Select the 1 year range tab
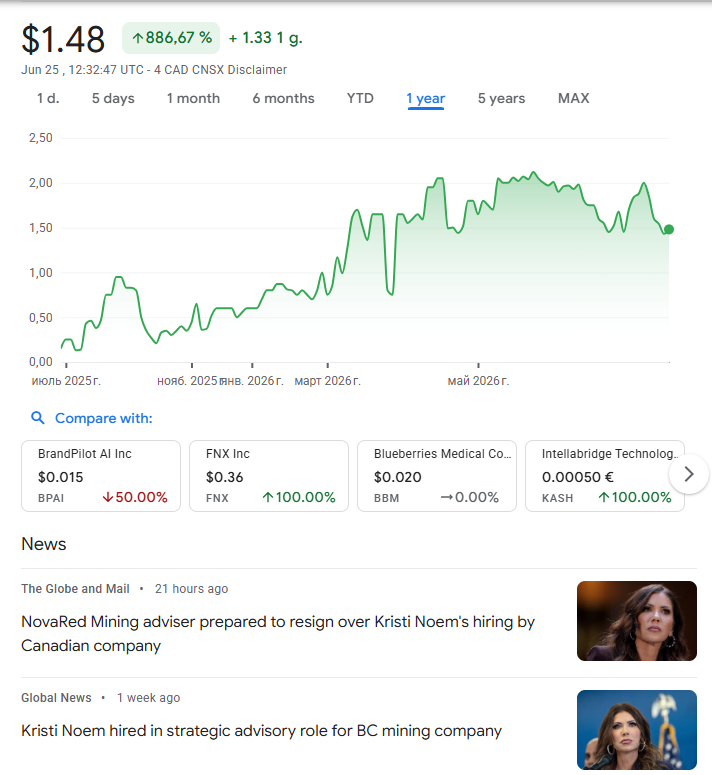 pyautogui.click(x=426, y=98)
